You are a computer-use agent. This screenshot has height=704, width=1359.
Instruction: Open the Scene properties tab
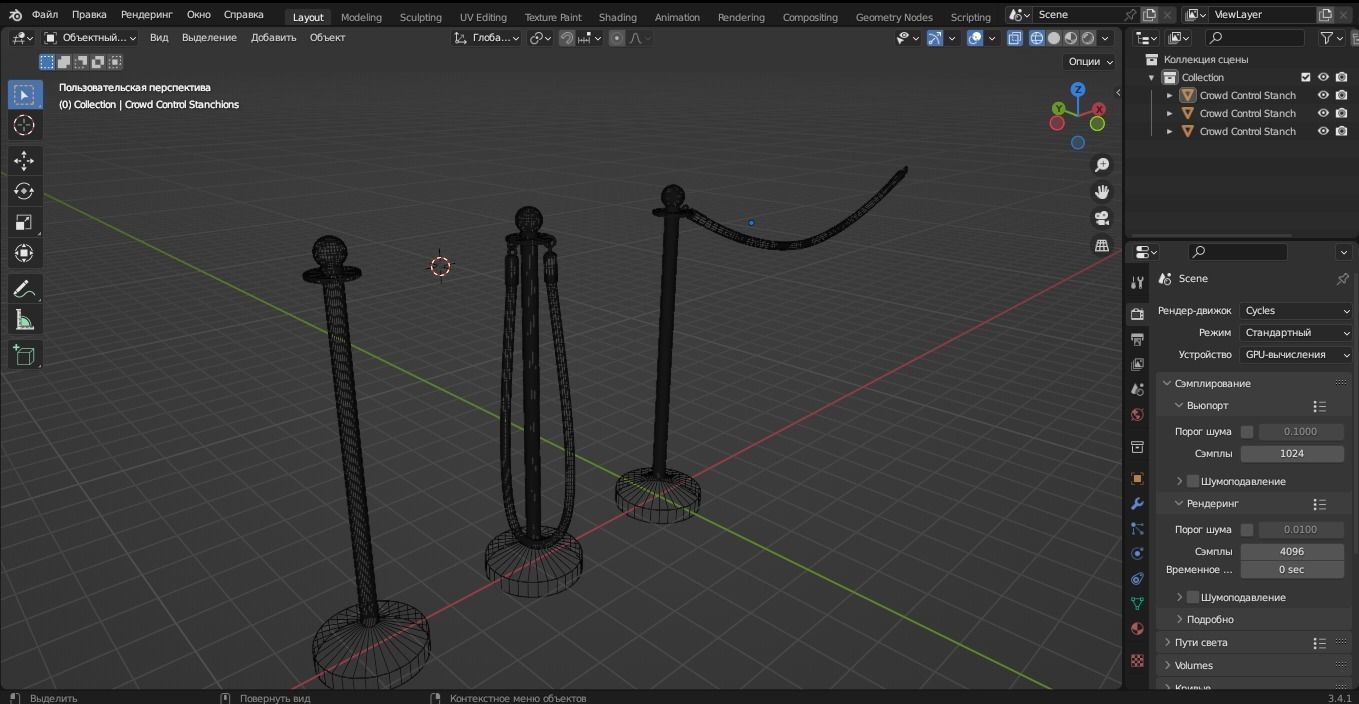1137,390
